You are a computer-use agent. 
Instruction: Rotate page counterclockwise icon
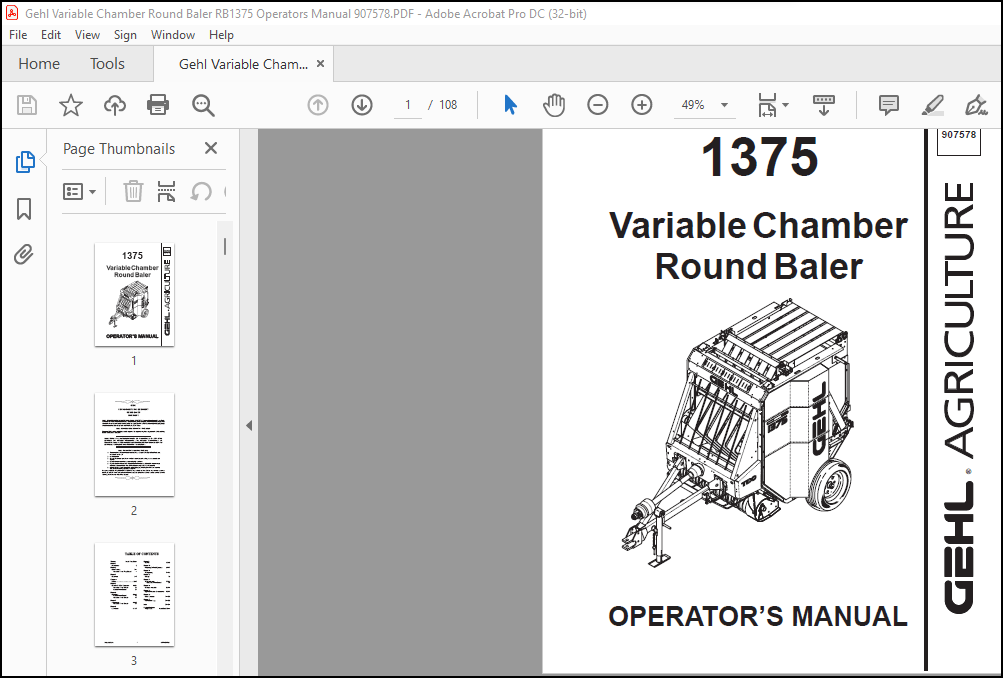point(201,191)
